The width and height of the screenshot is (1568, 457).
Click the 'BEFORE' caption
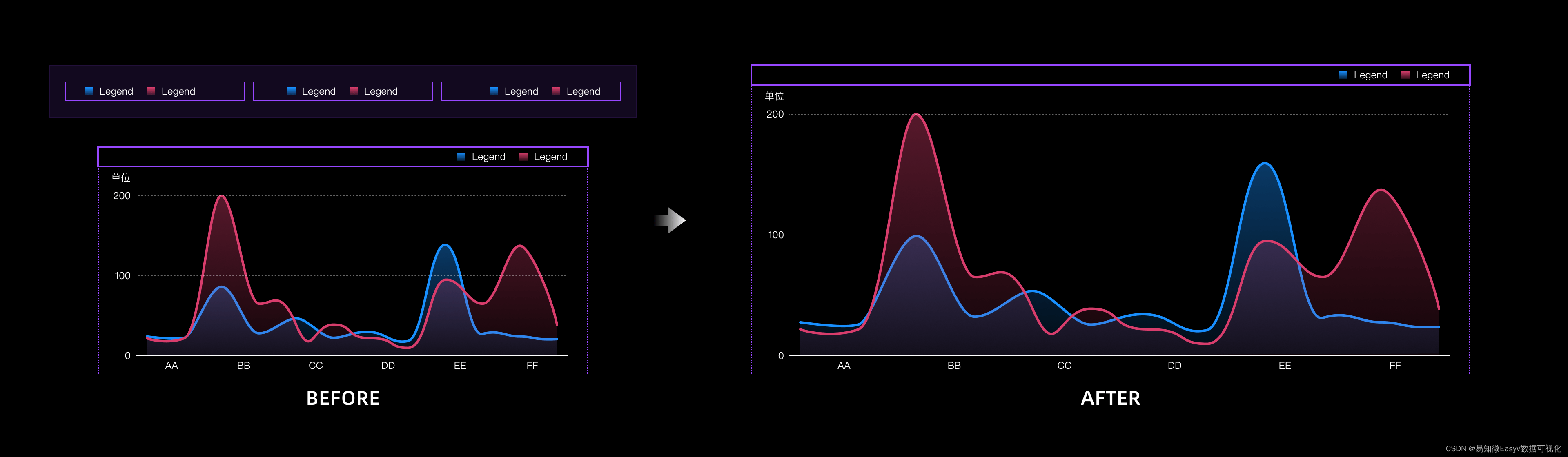(343, 398)
